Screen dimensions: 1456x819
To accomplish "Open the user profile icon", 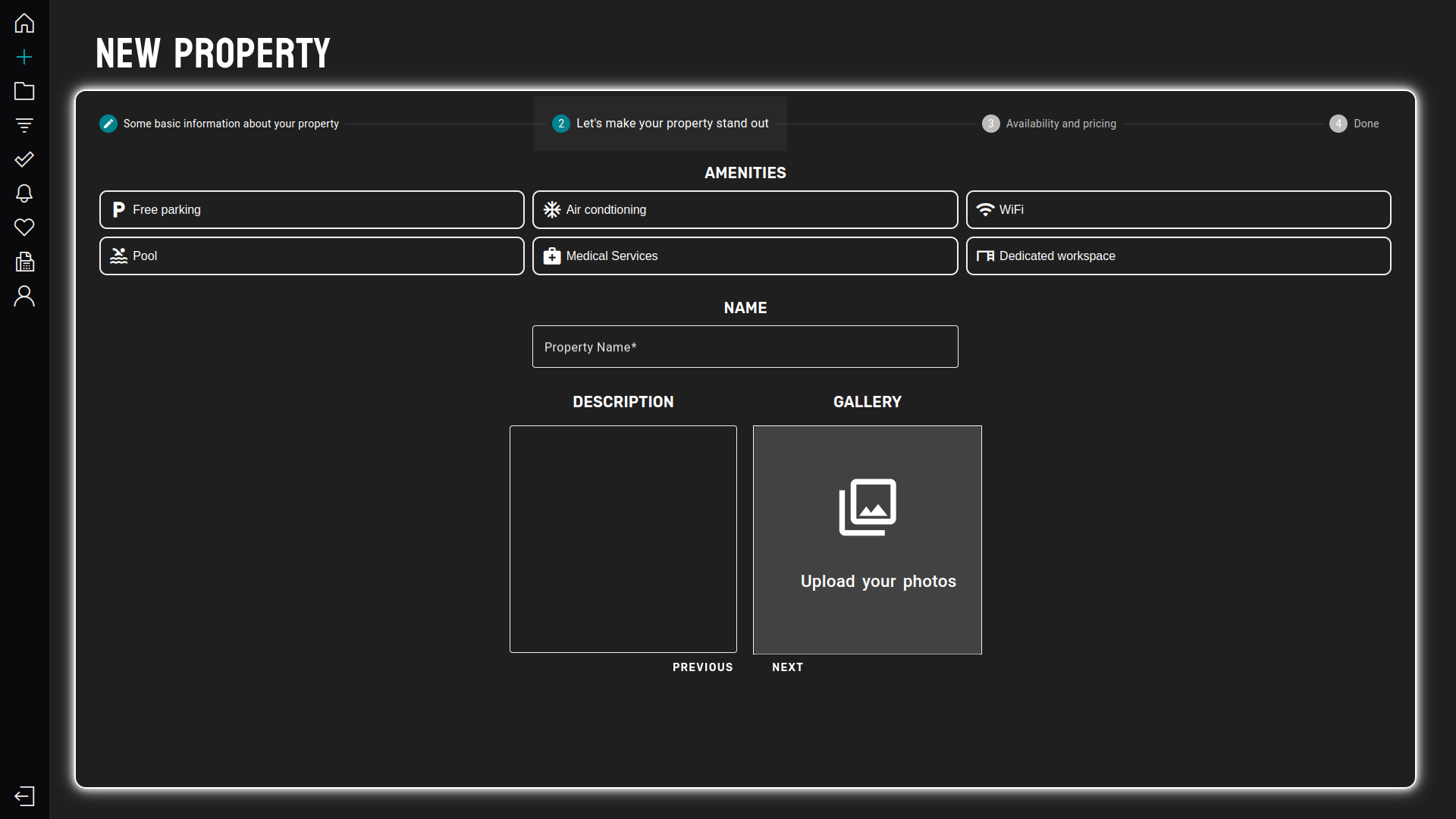I will tap(24, 296).
